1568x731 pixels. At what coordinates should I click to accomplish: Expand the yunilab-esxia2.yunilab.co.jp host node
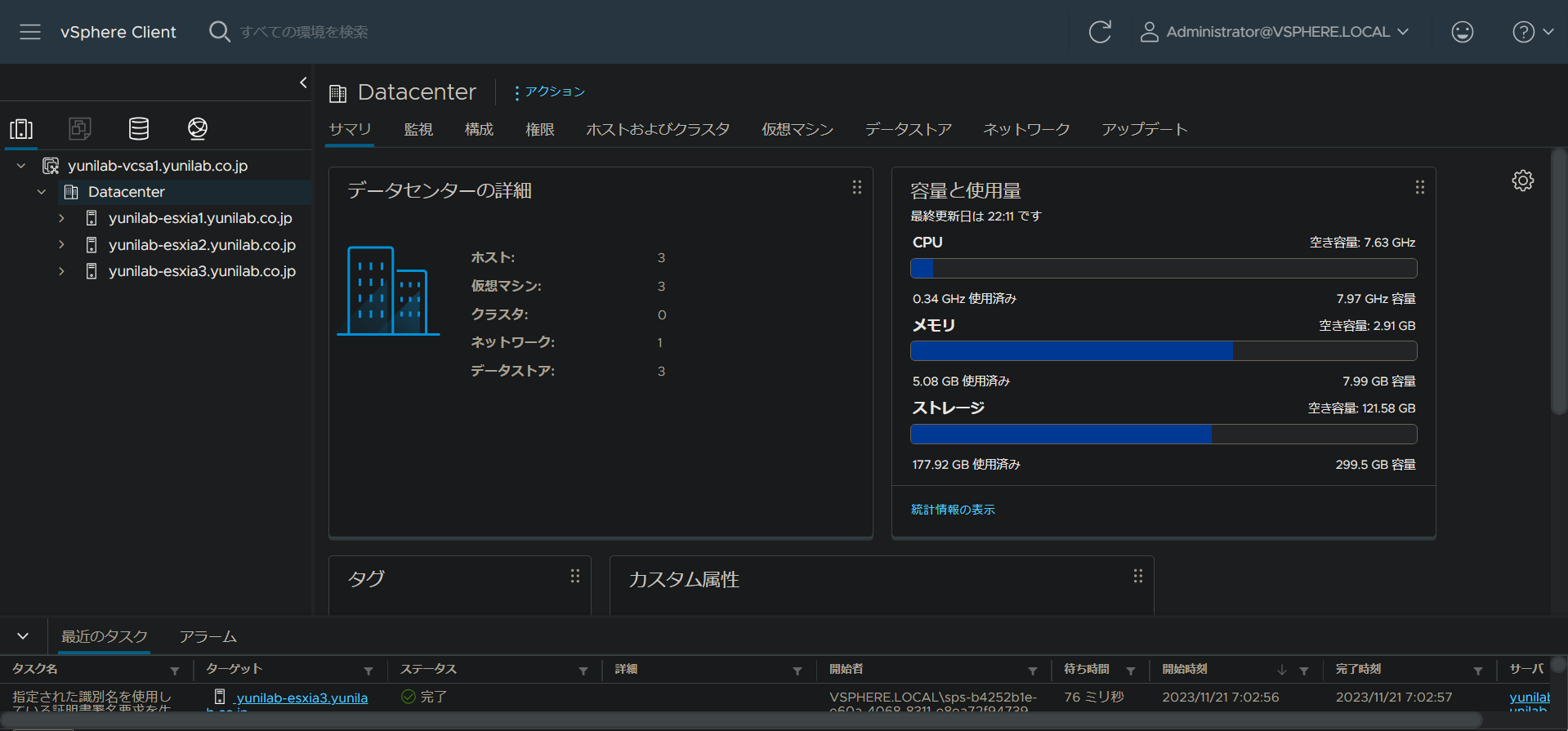point(61,244)
